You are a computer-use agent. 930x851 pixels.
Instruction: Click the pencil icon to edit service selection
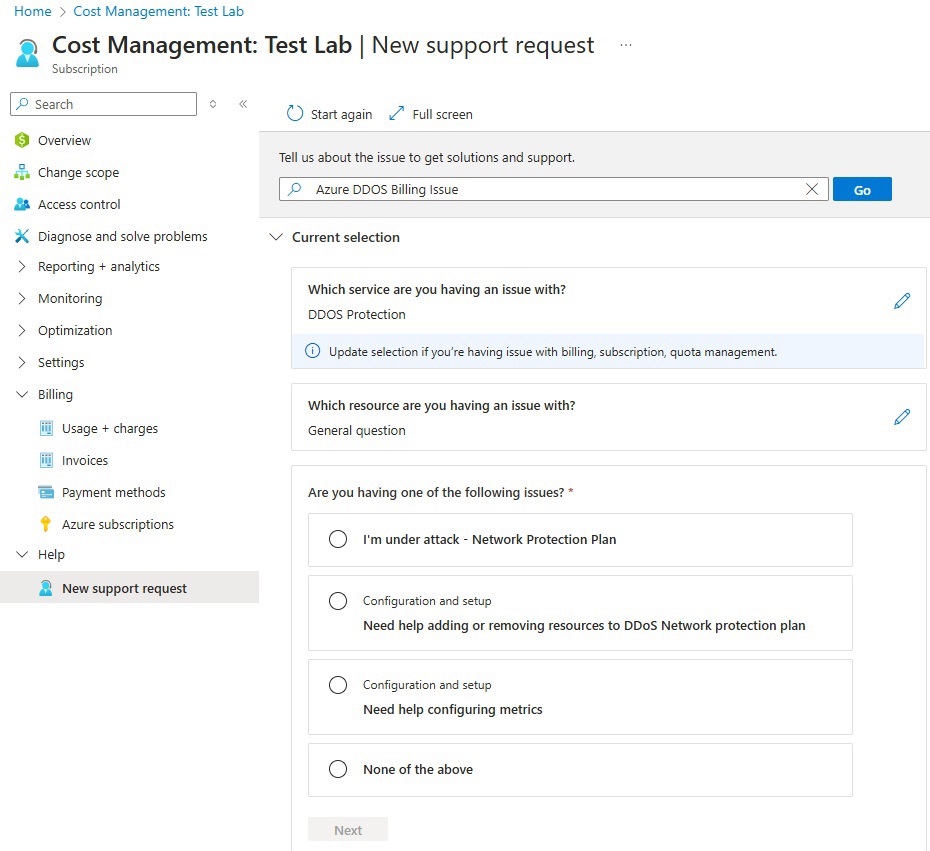tap(902, 301)
